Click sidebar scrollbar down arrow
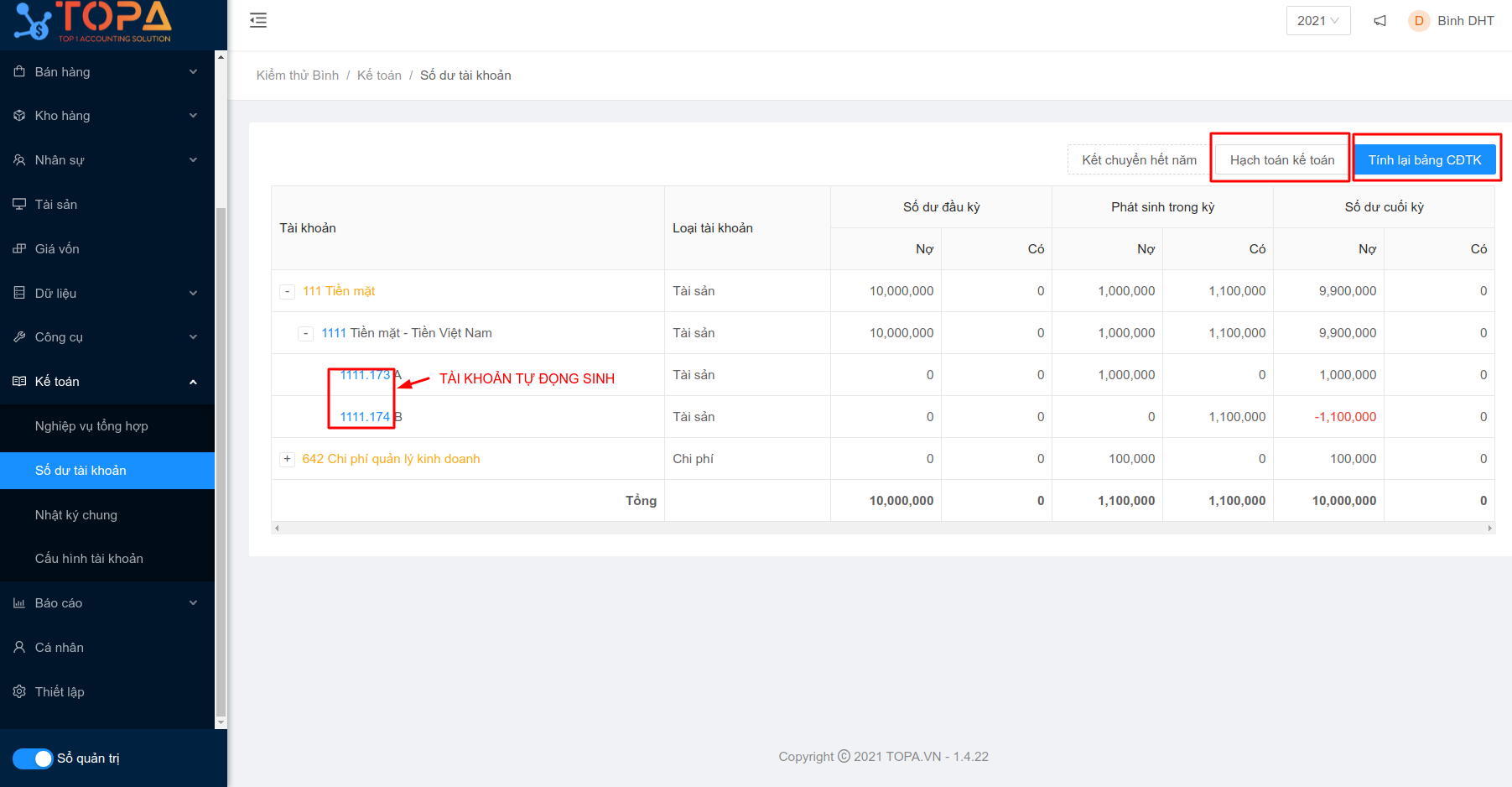 click(x=221, y=722)
